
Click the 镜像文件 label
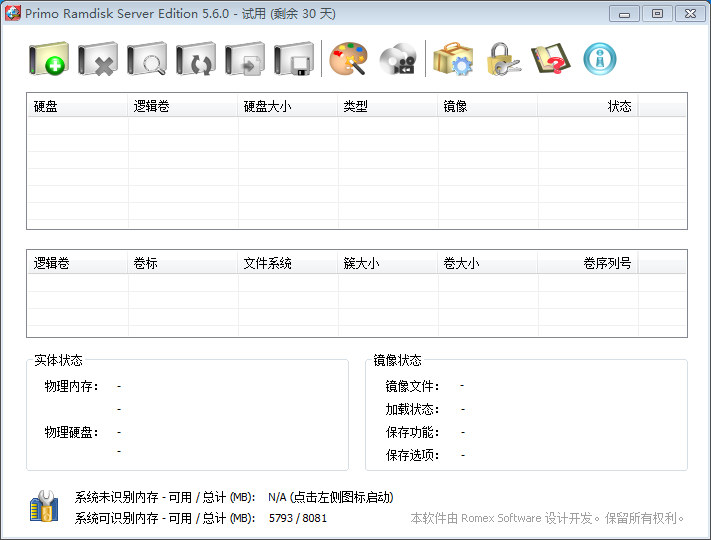click(412, 386)
